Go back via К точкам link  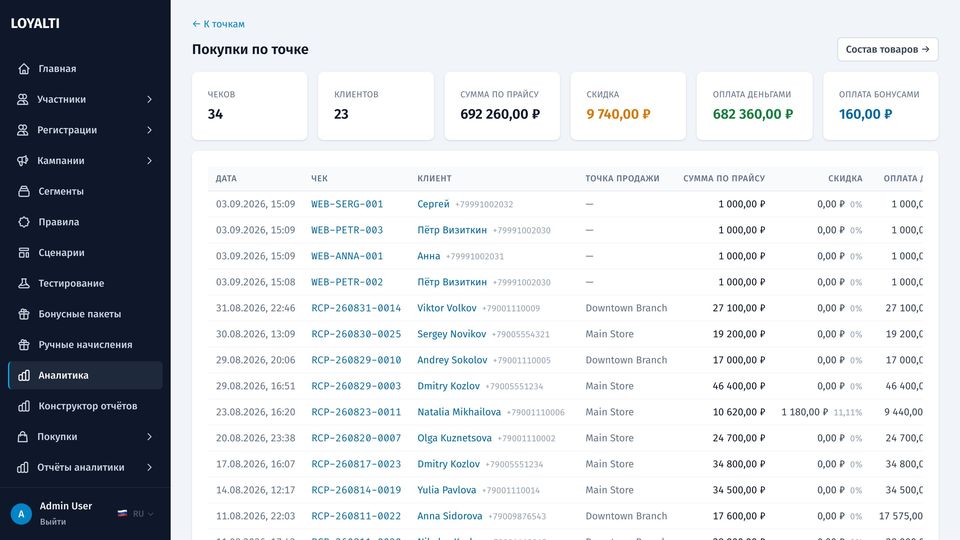point(219,24)
